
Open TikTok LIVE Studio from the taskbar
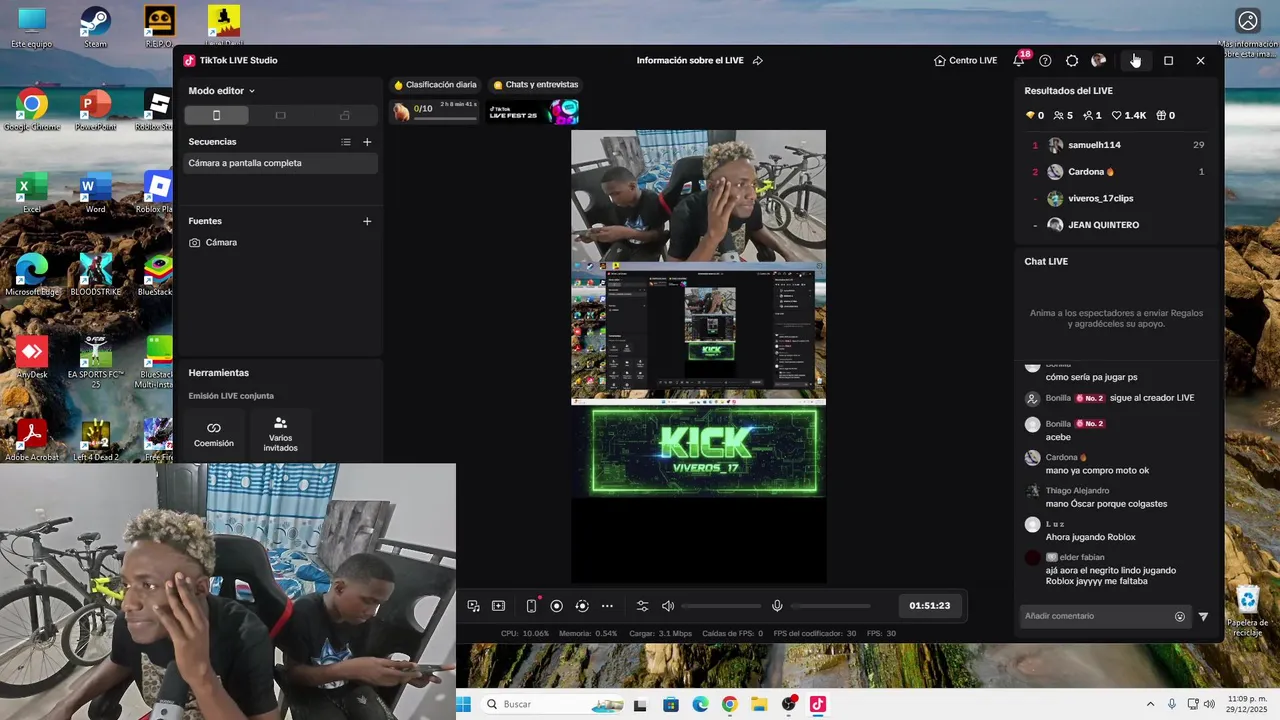pos(817,704)
